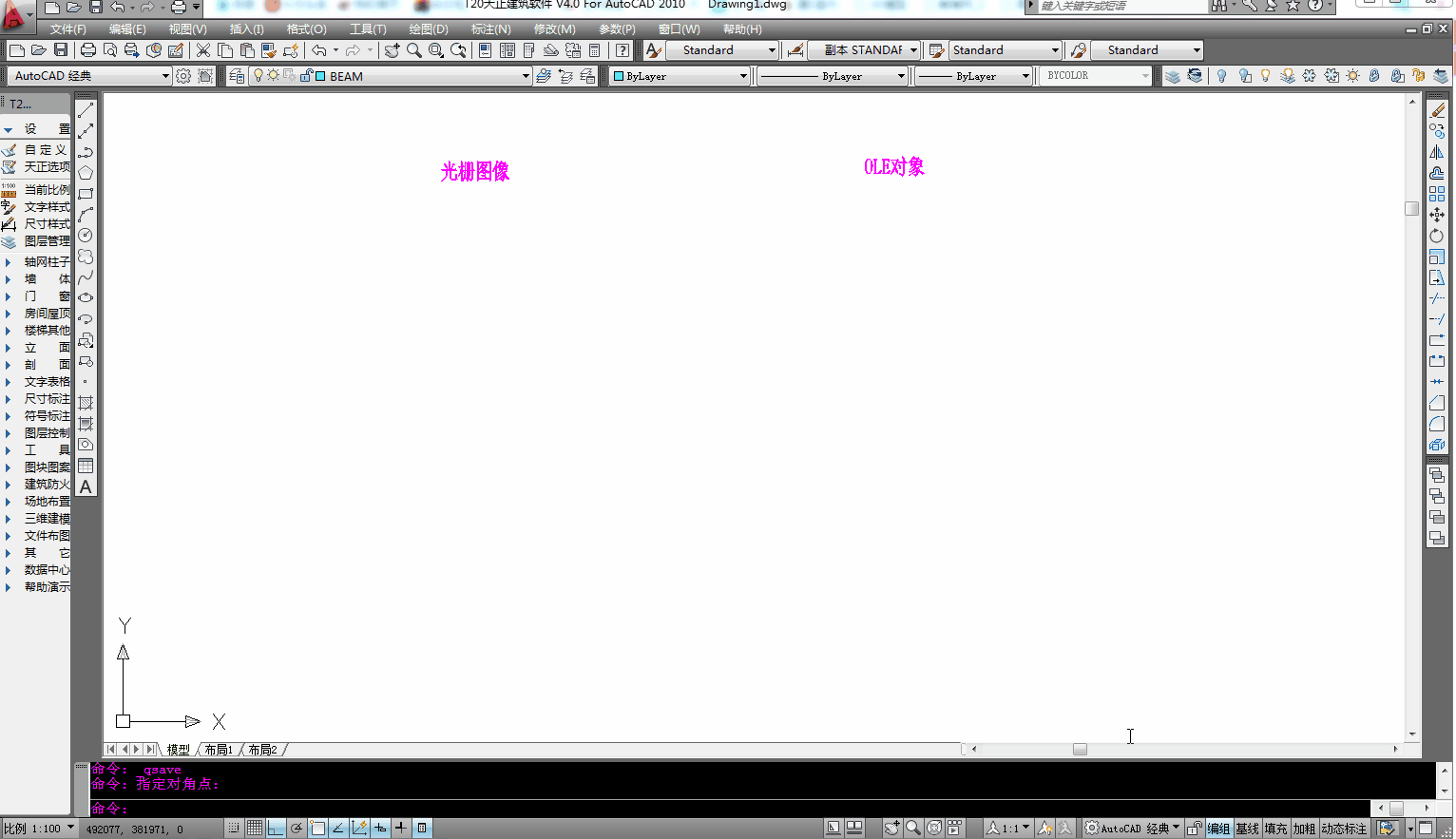Toggle Ortho mode in status bar
The height and width of the screenshot is (839, 1456).
[x=276, y=829]
